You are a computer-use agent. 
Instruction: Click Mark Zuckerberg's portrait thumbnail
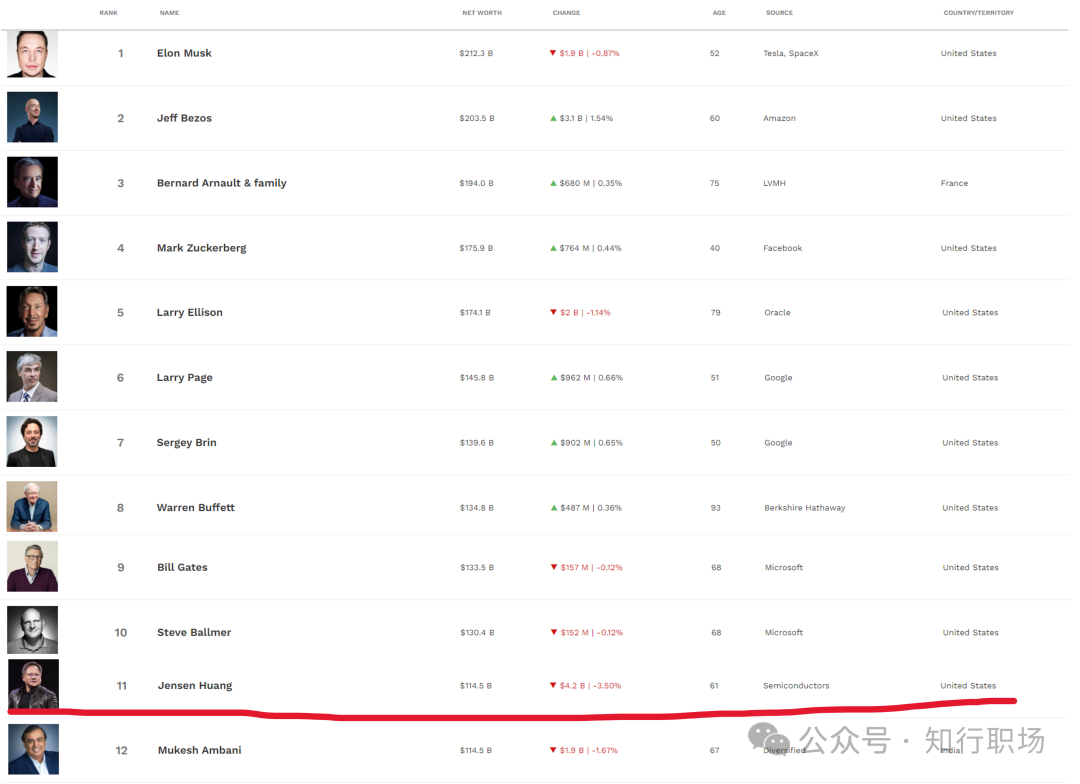point(32,247)
